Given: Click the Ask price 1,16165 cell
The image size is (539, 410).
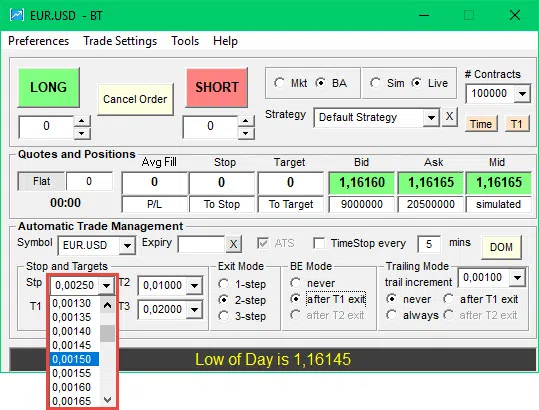Looking at the screenshot, I should 431,182.
